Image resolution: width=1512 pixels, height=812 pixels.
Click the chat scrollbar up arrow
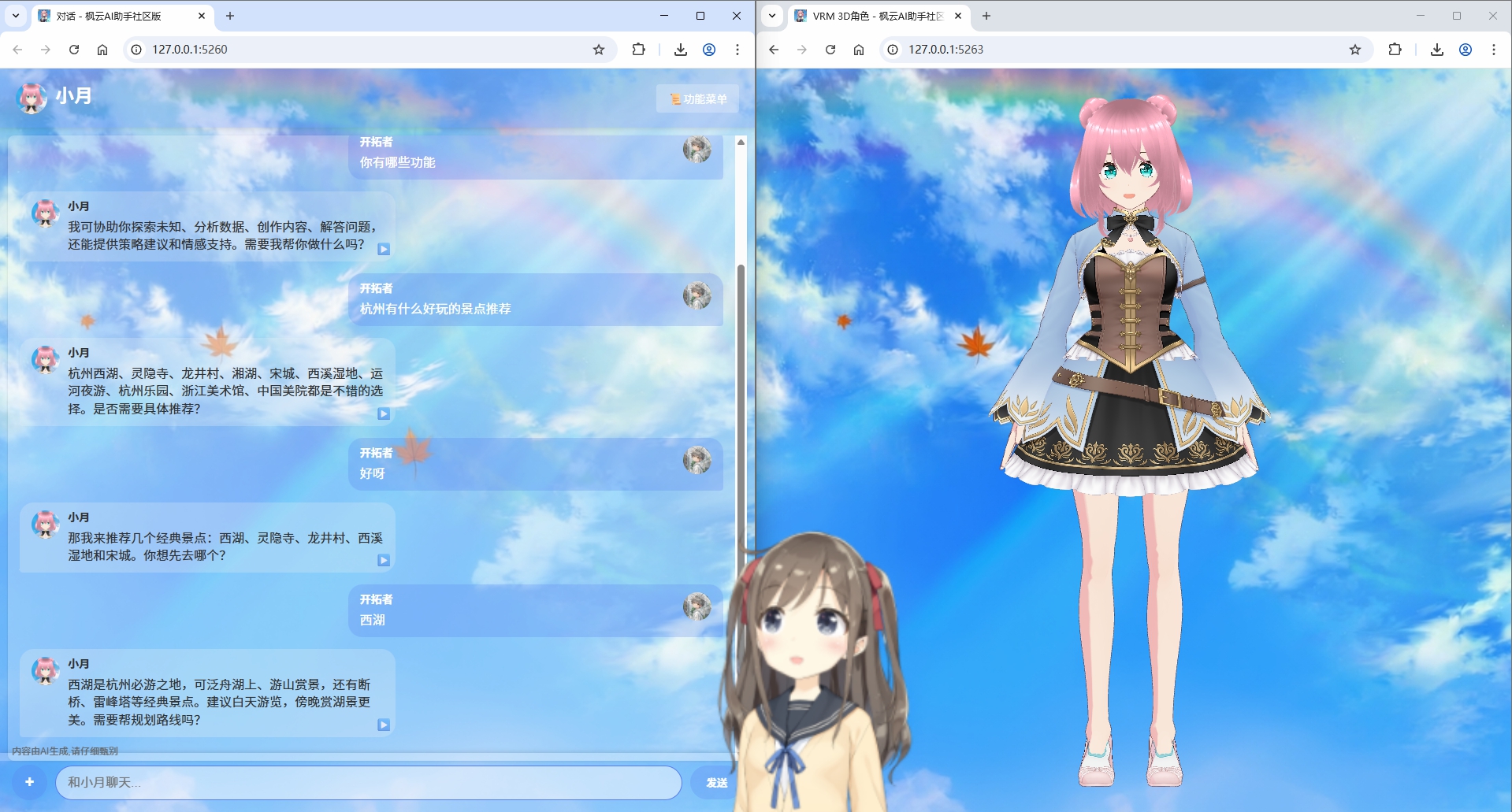(x=741, y=142)
